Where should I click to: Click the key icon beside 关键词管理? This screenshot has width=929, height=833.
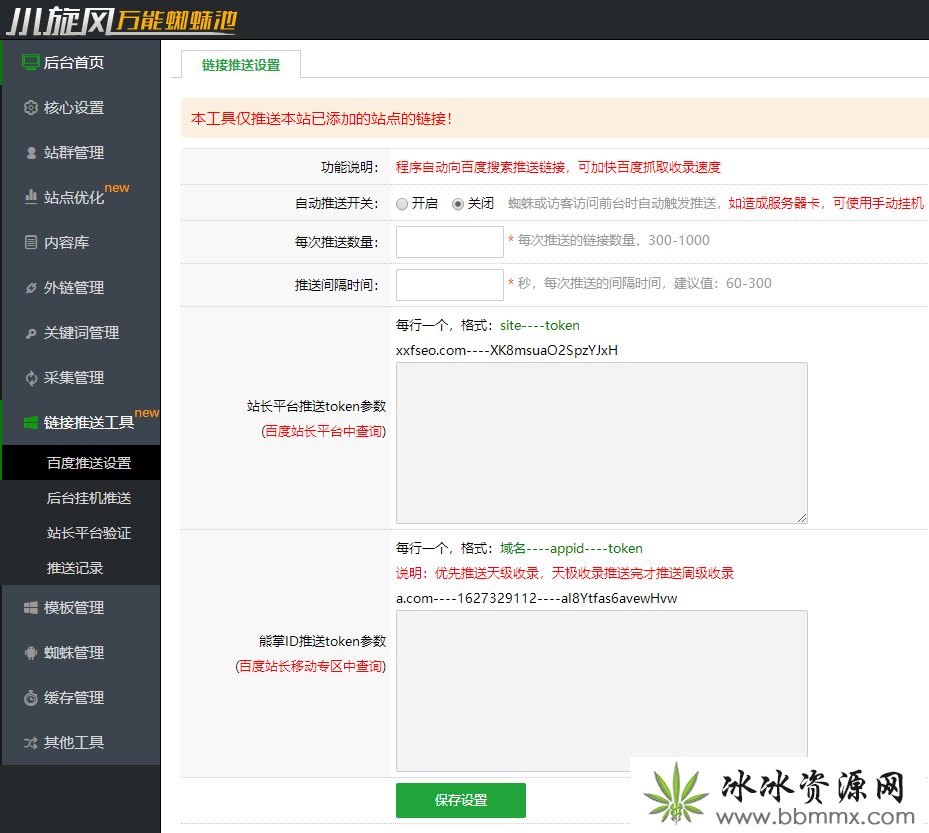[31, 334]
